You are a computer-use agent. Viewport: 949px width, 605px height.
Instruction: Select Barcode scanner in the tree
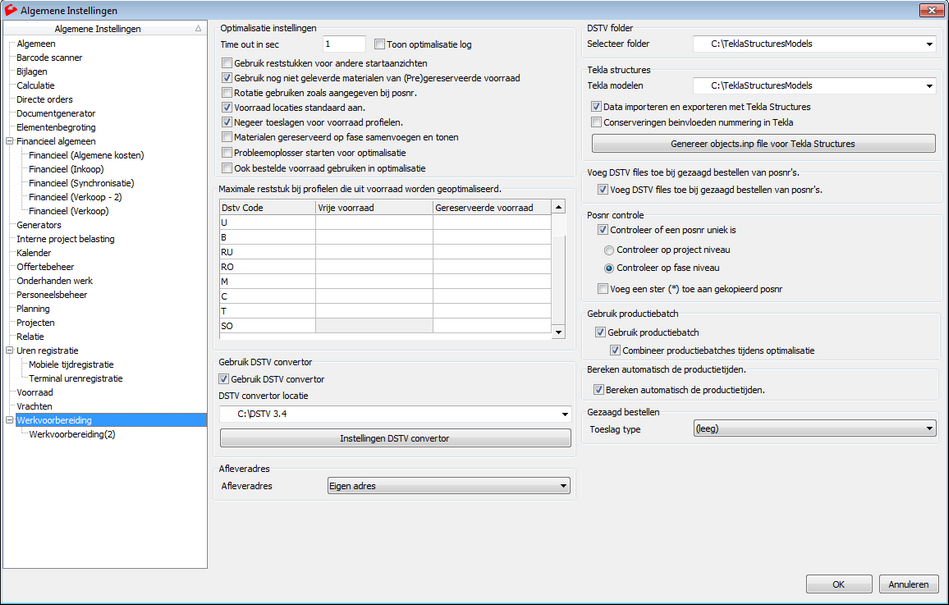(49, 57)
